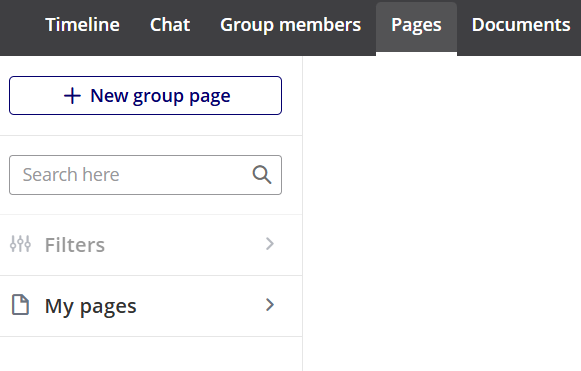The width and height of the screenshot is (581, 371).
Task: Open the Group members tab
Action: coord(290,25)
